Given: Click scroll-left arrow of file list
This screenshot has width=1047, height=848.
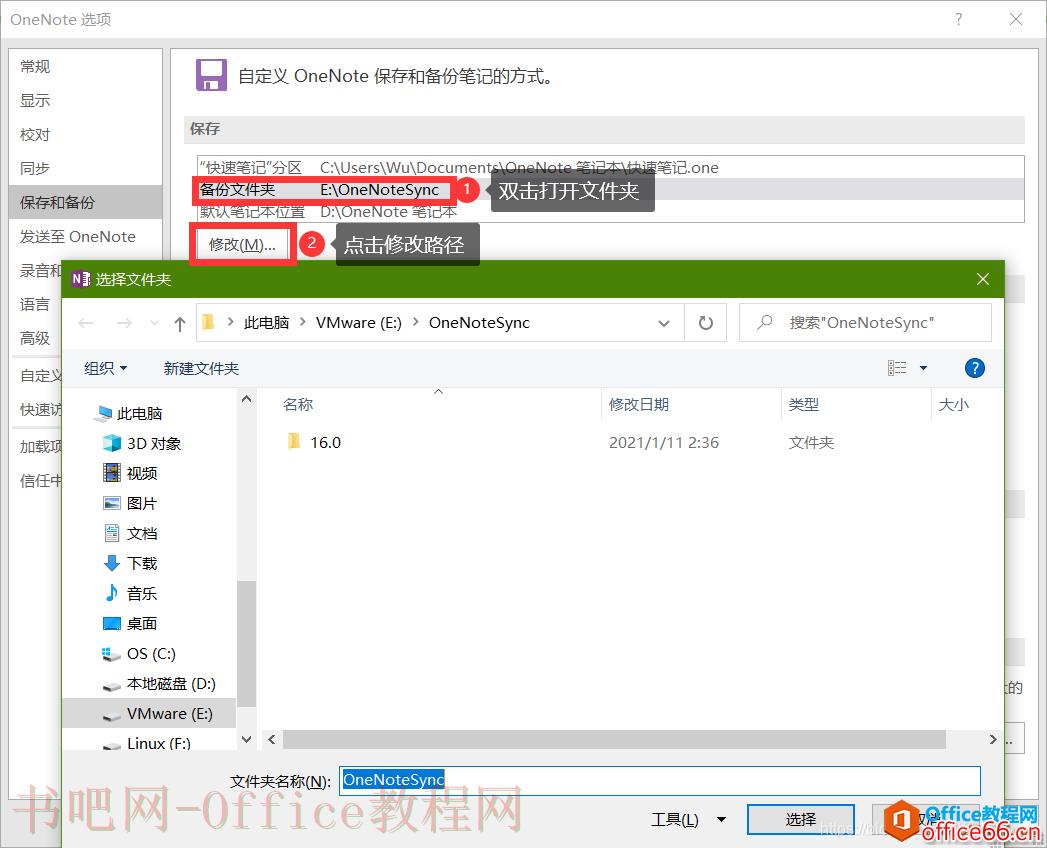Looking at the screenshot, I should (x=272, y=739).
